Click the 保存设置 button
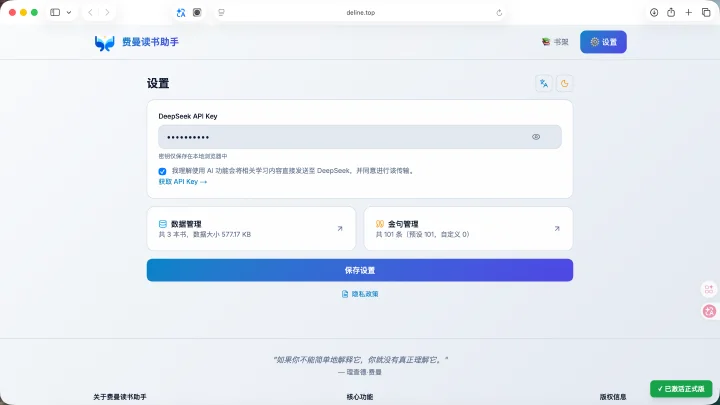Viewport: 720px width, 405px height. [x=360, y=270]
